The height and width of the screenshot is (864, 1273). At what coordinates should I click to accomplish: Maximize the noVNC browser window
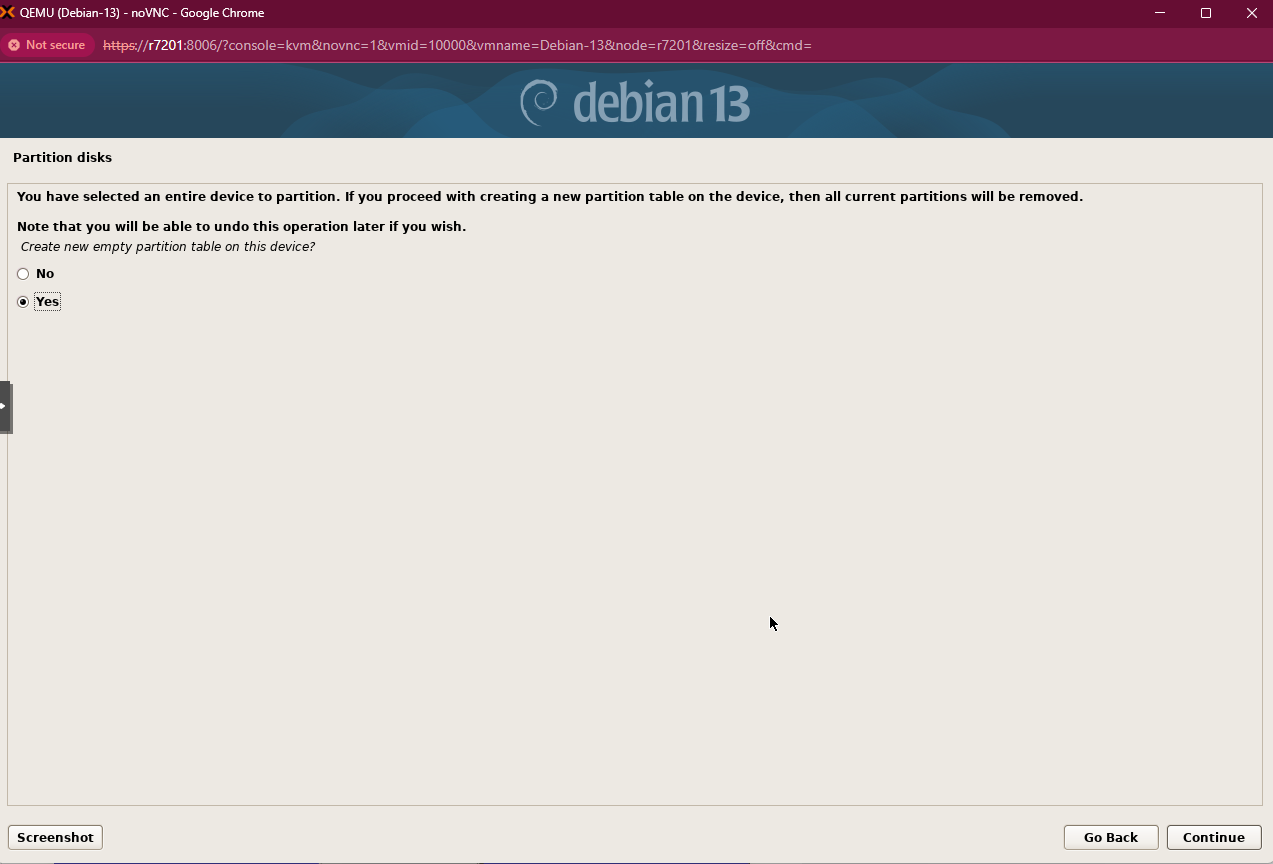(1206, 13)
